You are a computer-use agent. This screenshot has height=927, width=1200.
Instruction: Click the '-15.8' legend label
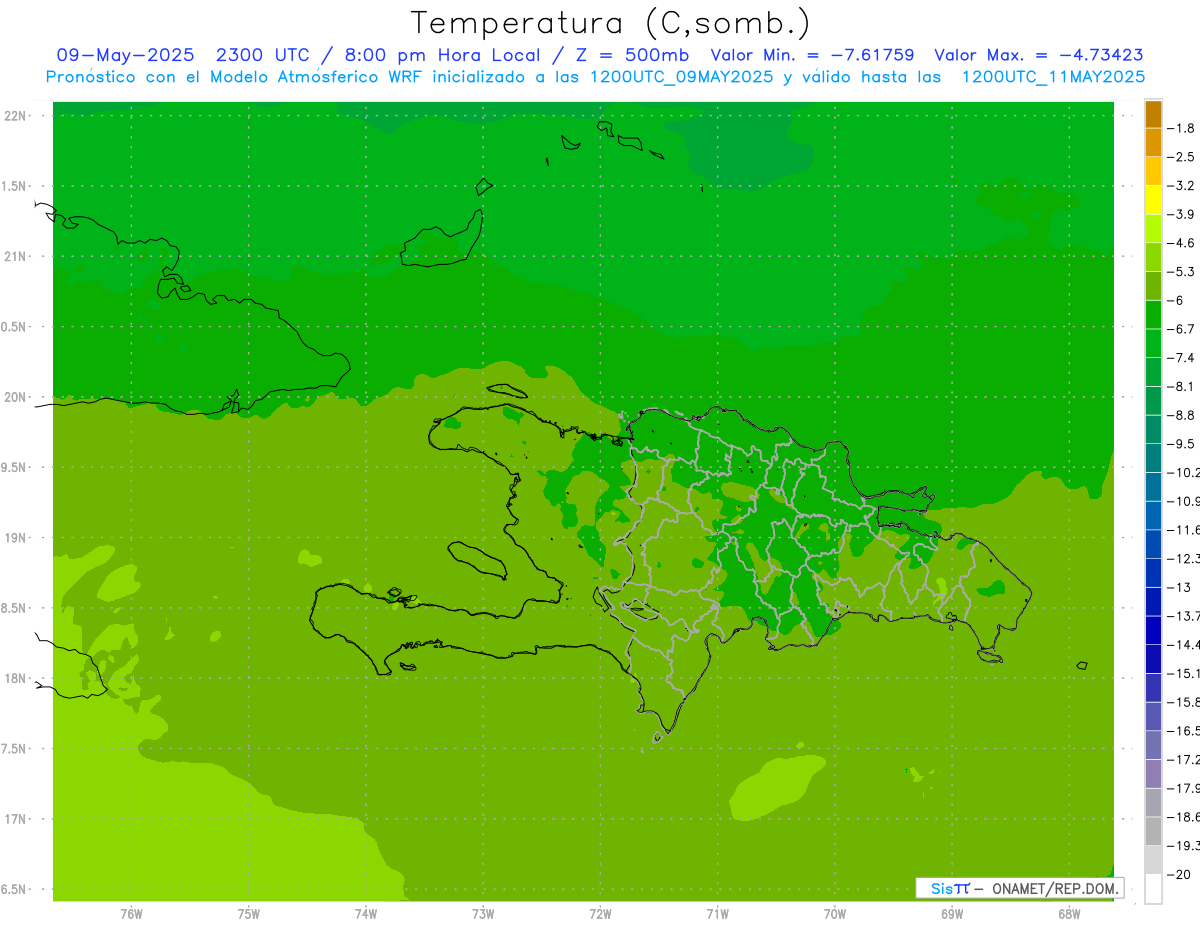pyautogui.click(x=1183, y=702)
